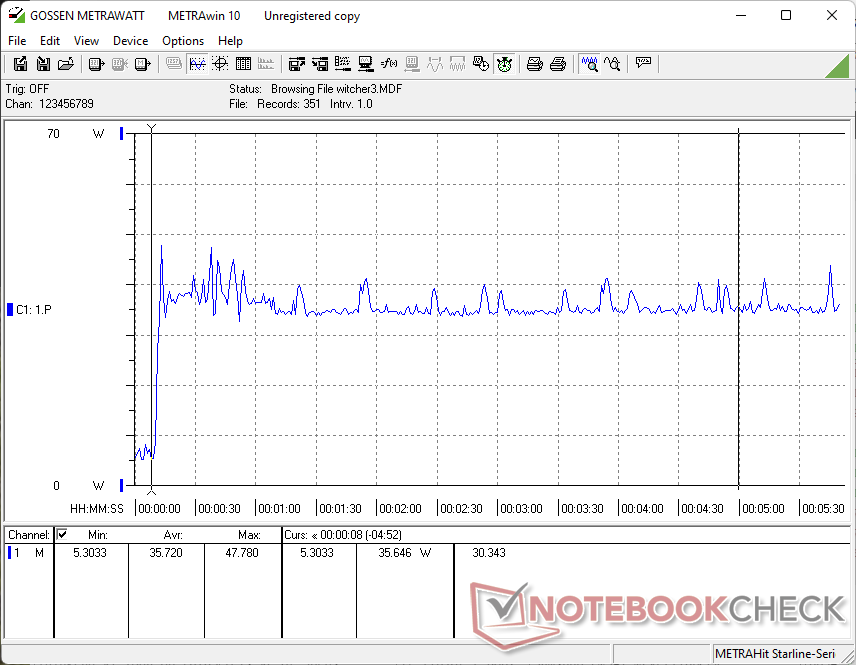Click the first save file toolbar icon

tap(20, 64)
